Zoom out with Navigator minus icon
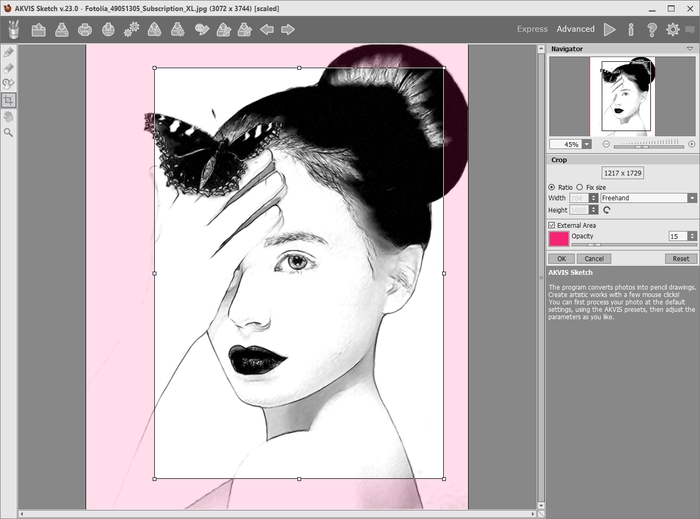 click(606, 144)
